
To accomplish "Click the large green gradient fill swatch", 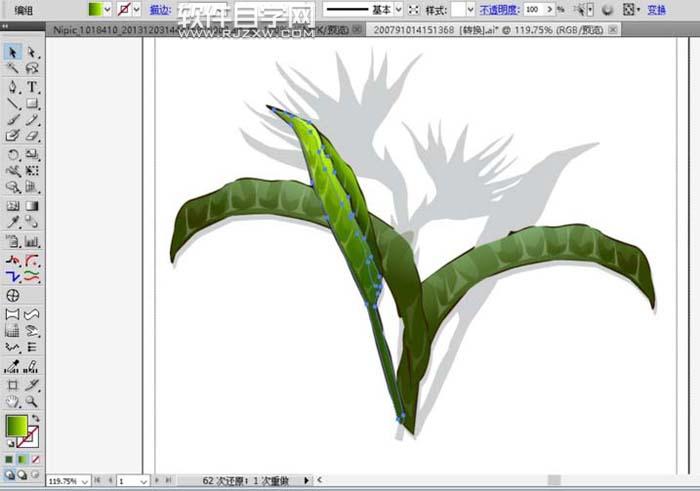I will click(x=16, y=426).
